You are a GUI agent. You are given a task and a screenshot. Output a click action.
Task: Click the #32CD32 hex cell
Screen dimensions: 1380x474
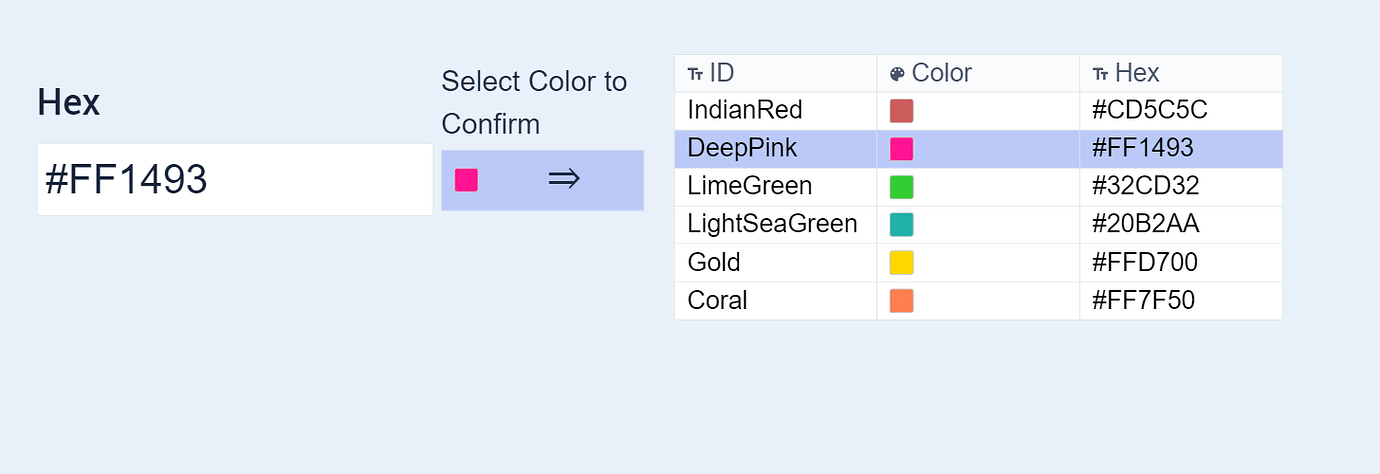pos(1145,187)
